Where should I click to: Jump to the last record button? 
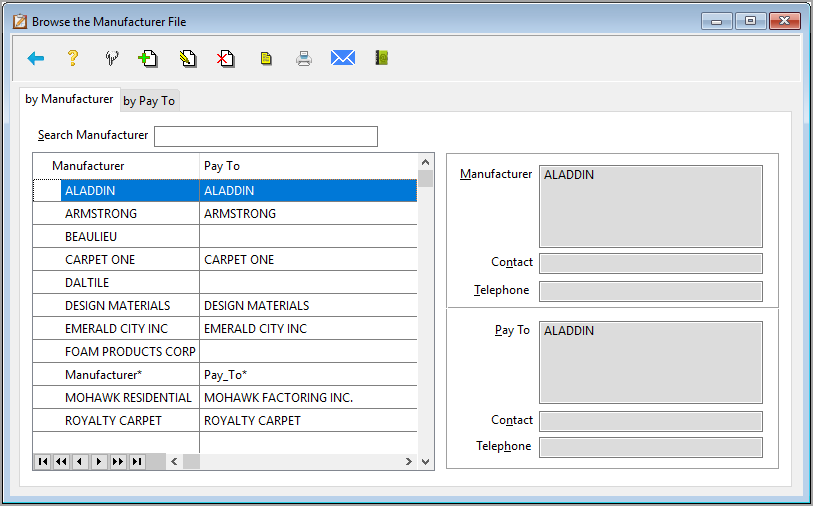(136, 461)
